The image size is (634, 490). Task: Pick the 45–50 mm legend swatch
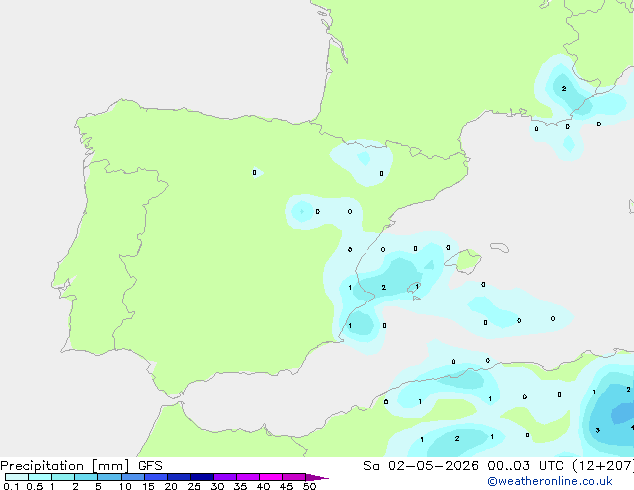point(294,477)
